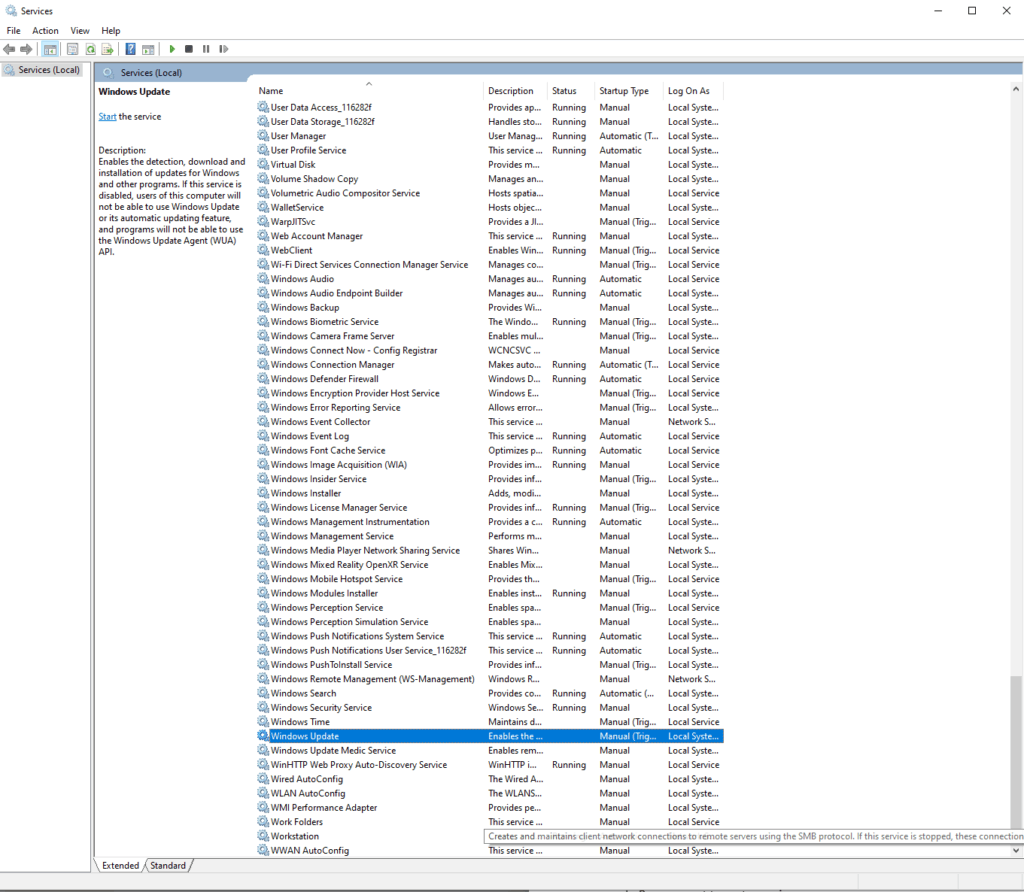
Task: Open Properties via toolbar icon
Action: 72,49
